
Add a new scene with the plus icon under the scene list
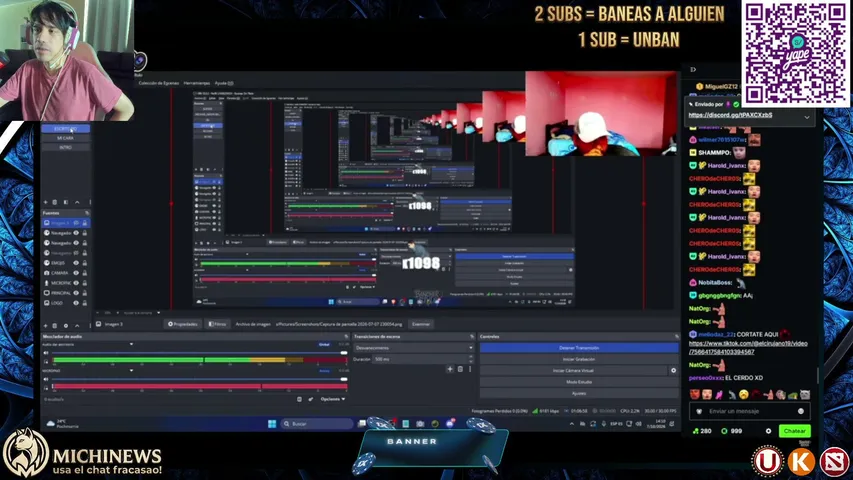tap(46, 202)
